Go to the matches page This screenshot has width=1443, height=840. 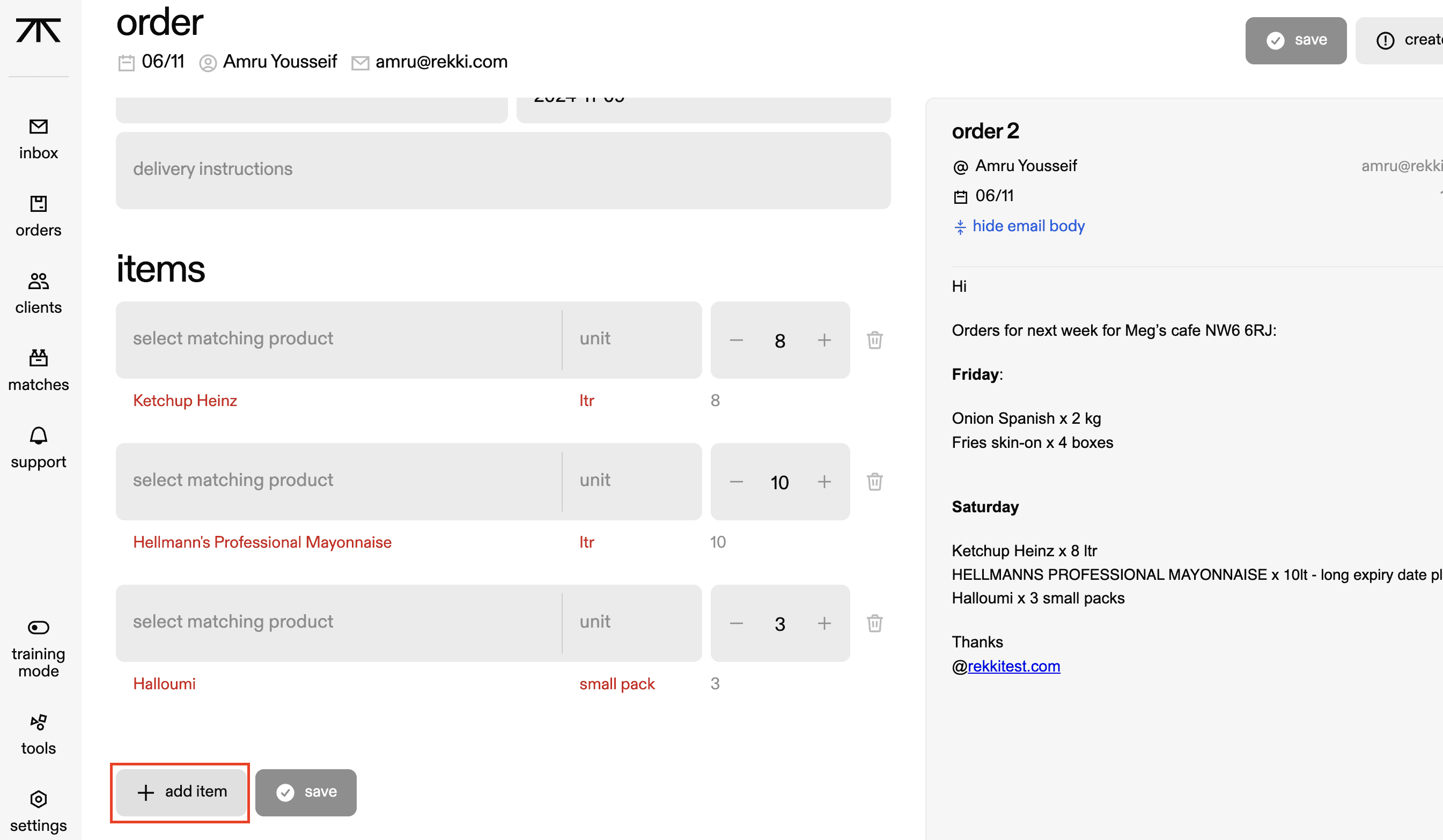(x=39, y=371)
